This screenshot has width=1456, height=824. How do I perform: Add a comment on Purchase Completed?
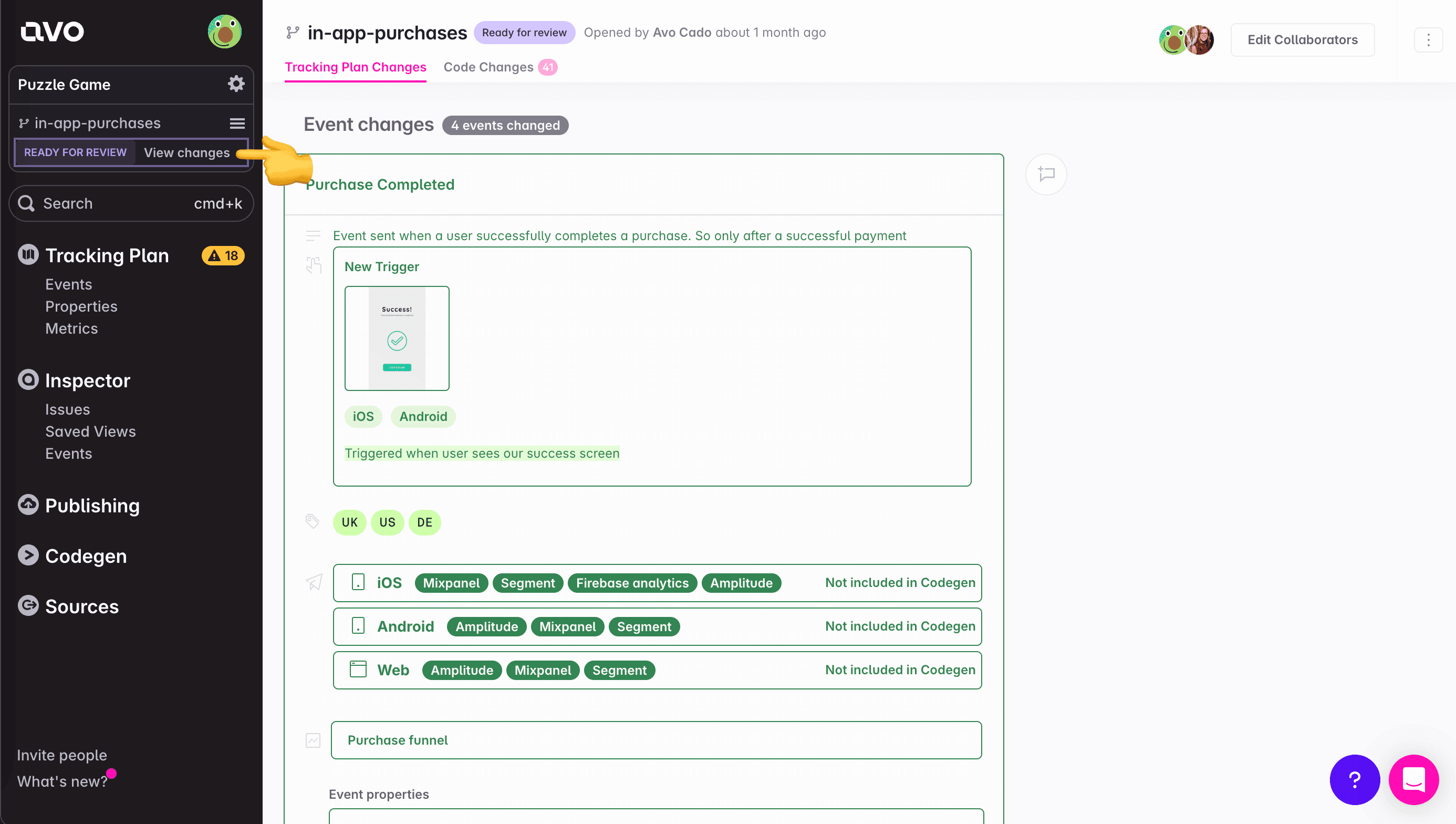pyautogui.click(x=1046, y=174)
